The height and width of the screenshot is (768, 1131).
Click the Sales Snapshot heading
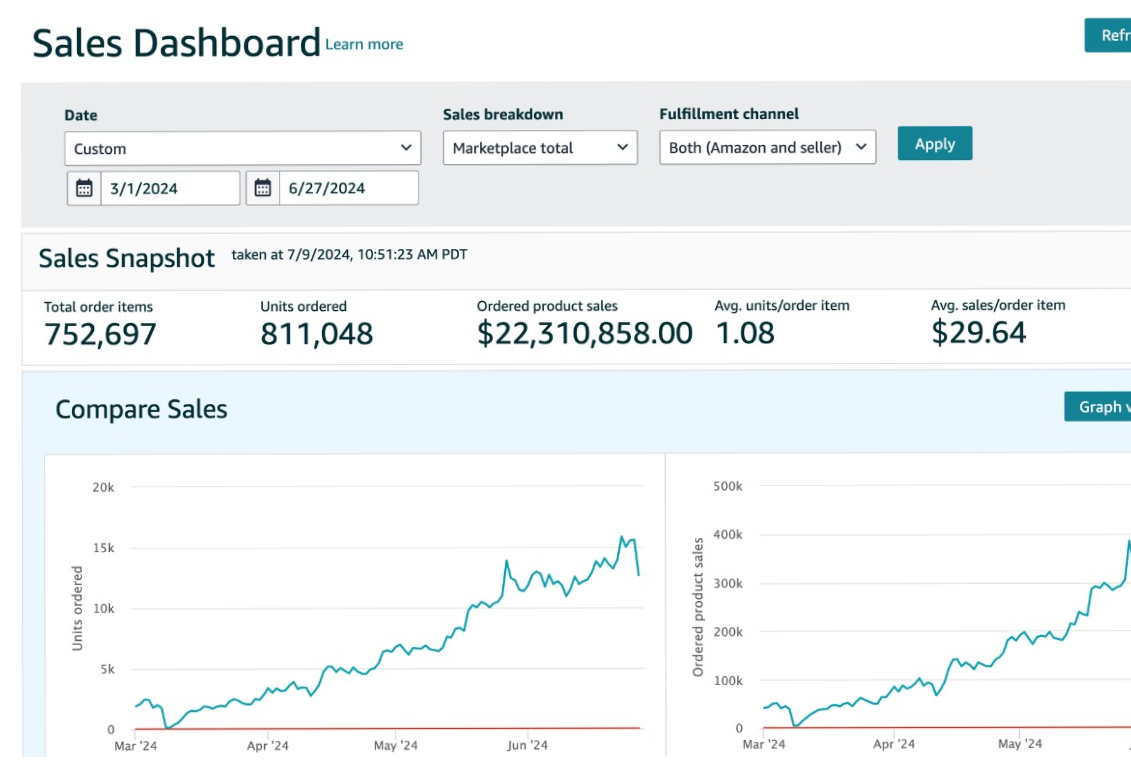tap(127, 258)
